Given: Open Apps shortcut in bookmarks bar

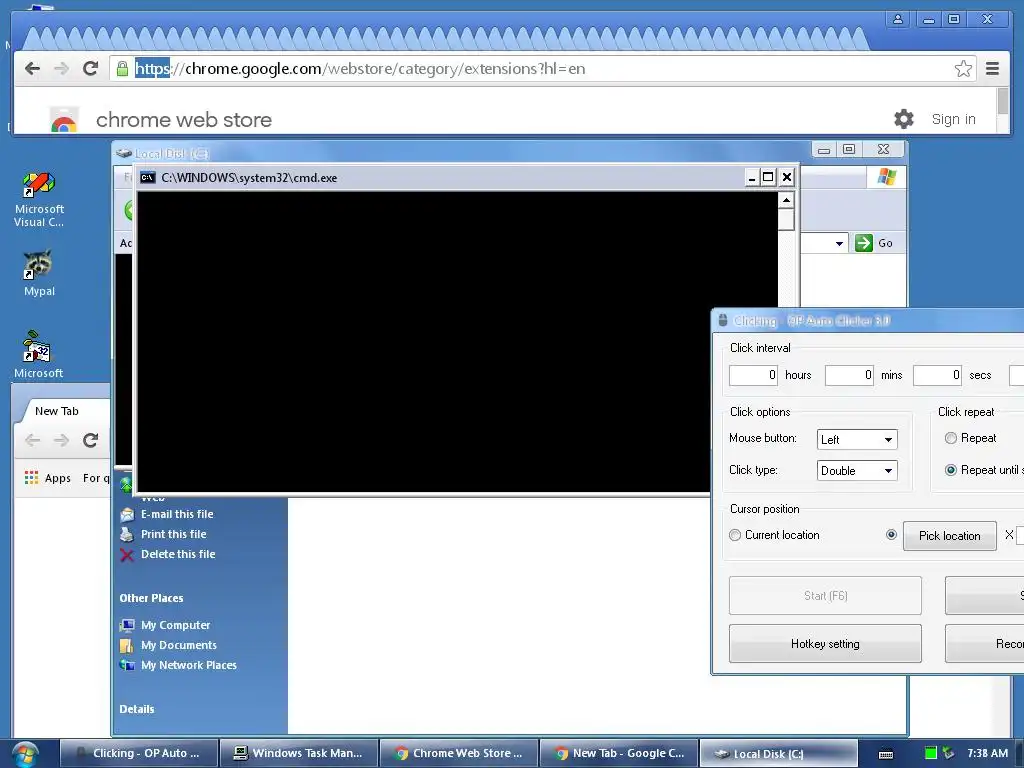Looking at the screenshot, I should (x=48, y=478).
